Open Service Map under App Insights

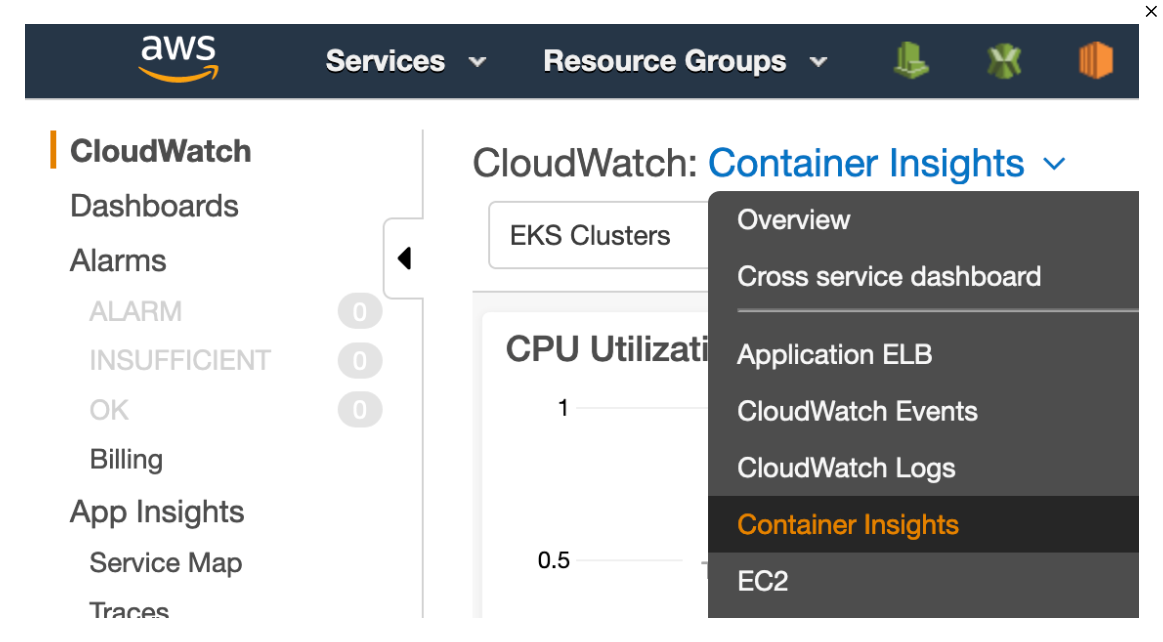pos(165,563)
